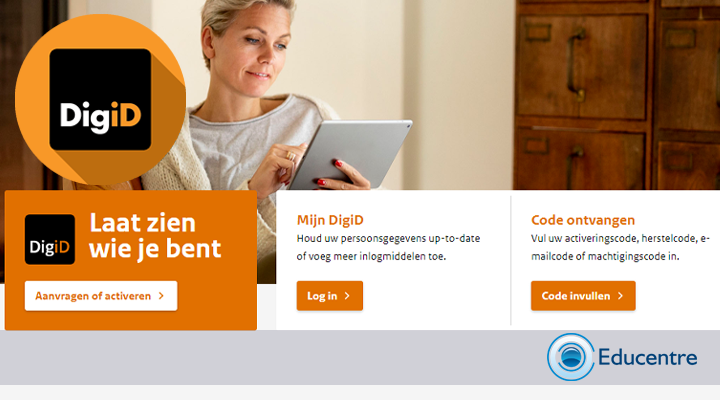Image resolution: width=720 pixels, height=400 pixels.
Task: Click the Code ontvangen description text
Action: [x=620, y=248]
